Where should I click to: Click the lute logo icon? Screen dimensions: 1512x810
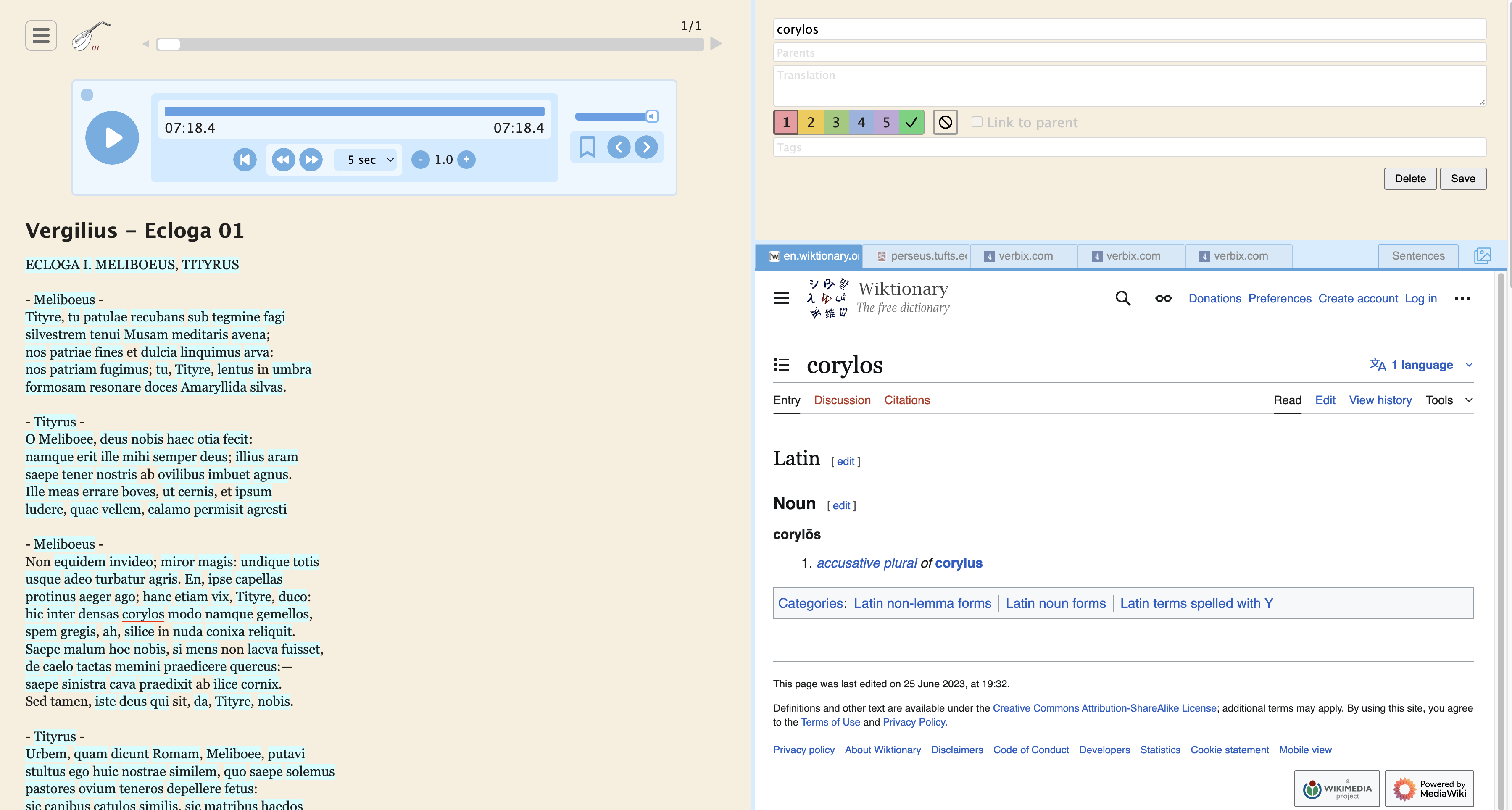(x=91, y=36)
